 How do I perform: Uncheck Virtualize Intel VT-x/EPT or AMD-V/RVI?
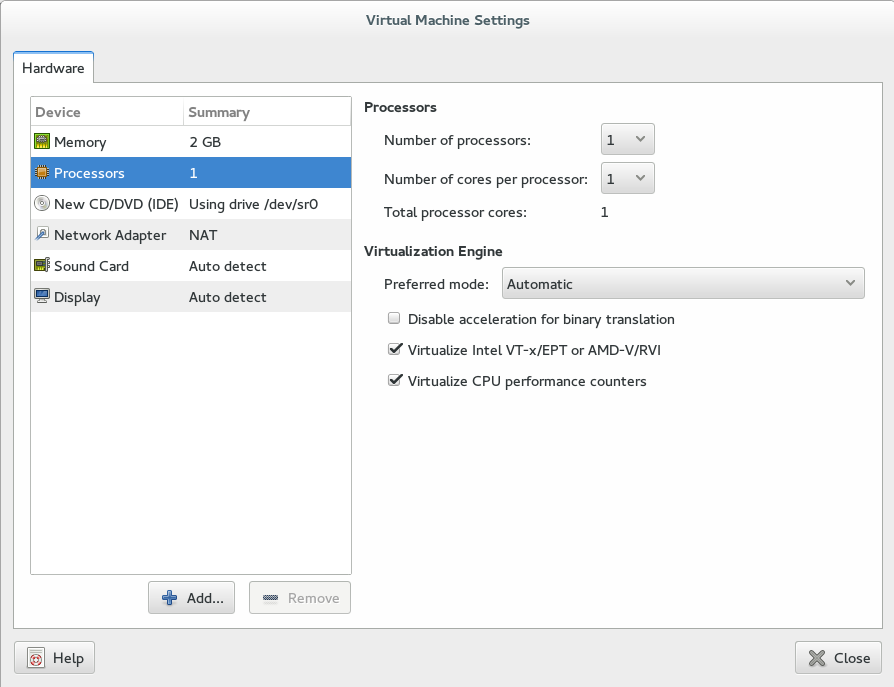point(395,350)
